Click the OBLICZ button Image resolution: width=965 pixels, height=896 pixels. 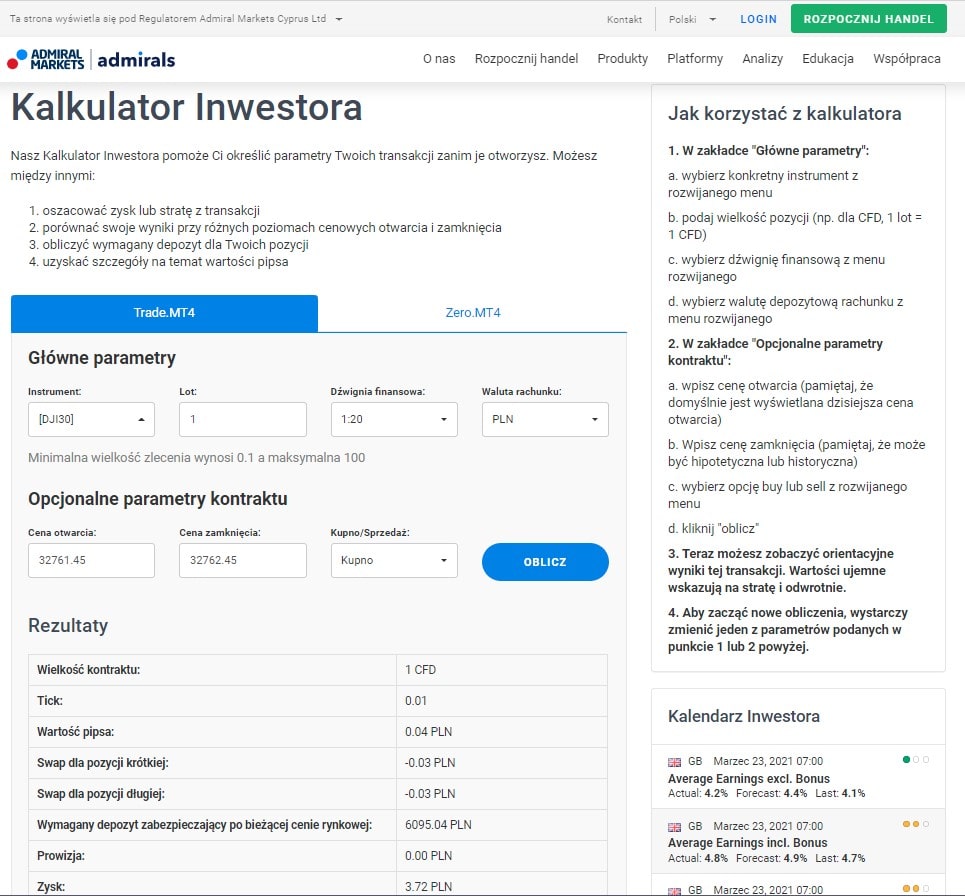pyautogui.click(x=545, y=562)
